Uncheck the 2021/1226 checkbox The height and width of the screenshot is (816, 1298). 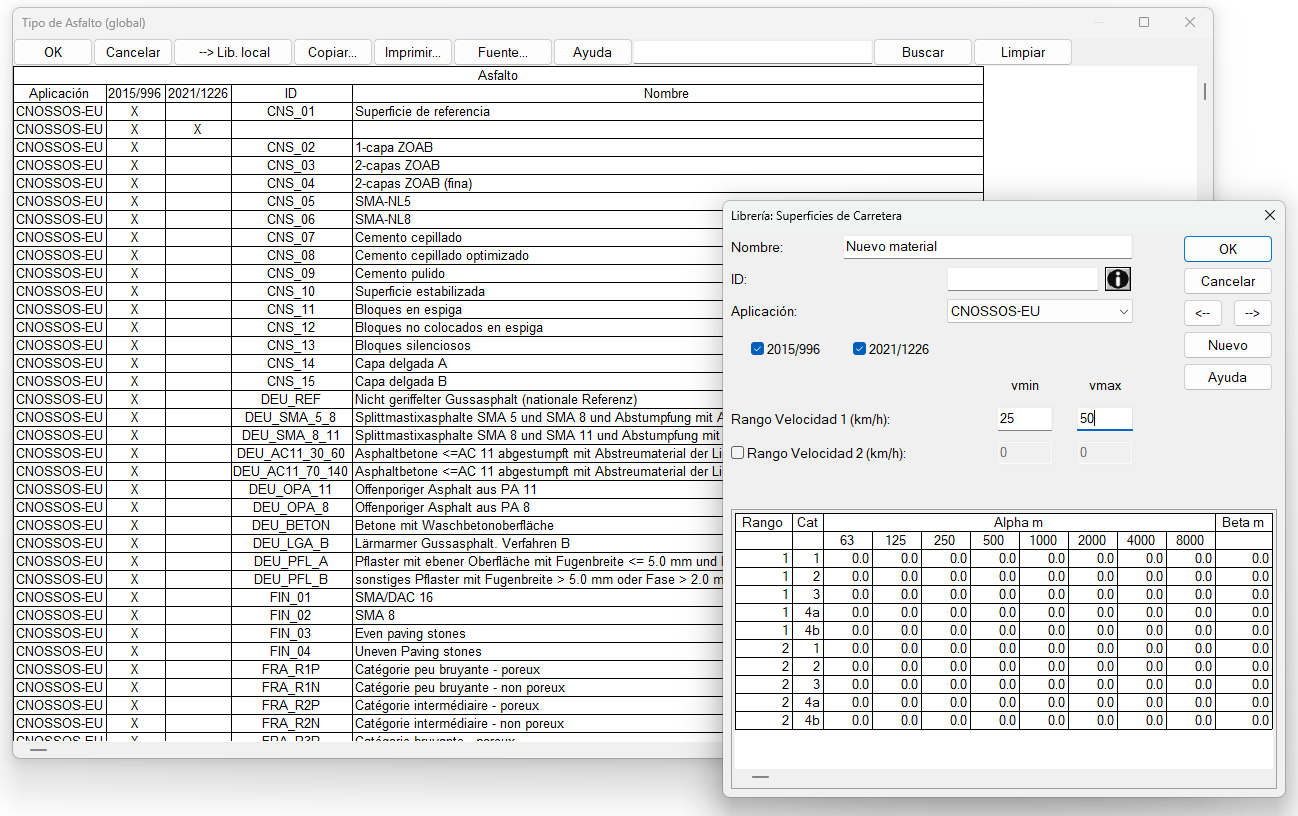pyautogui.click(x=859, y=349)
